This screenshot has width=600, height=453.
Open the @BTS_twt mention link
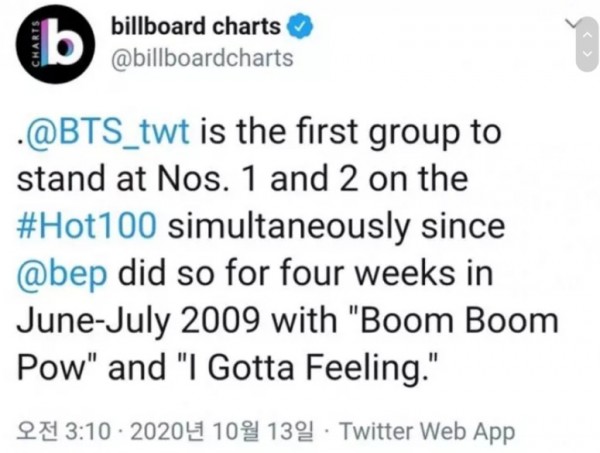[x=106, y=131]
